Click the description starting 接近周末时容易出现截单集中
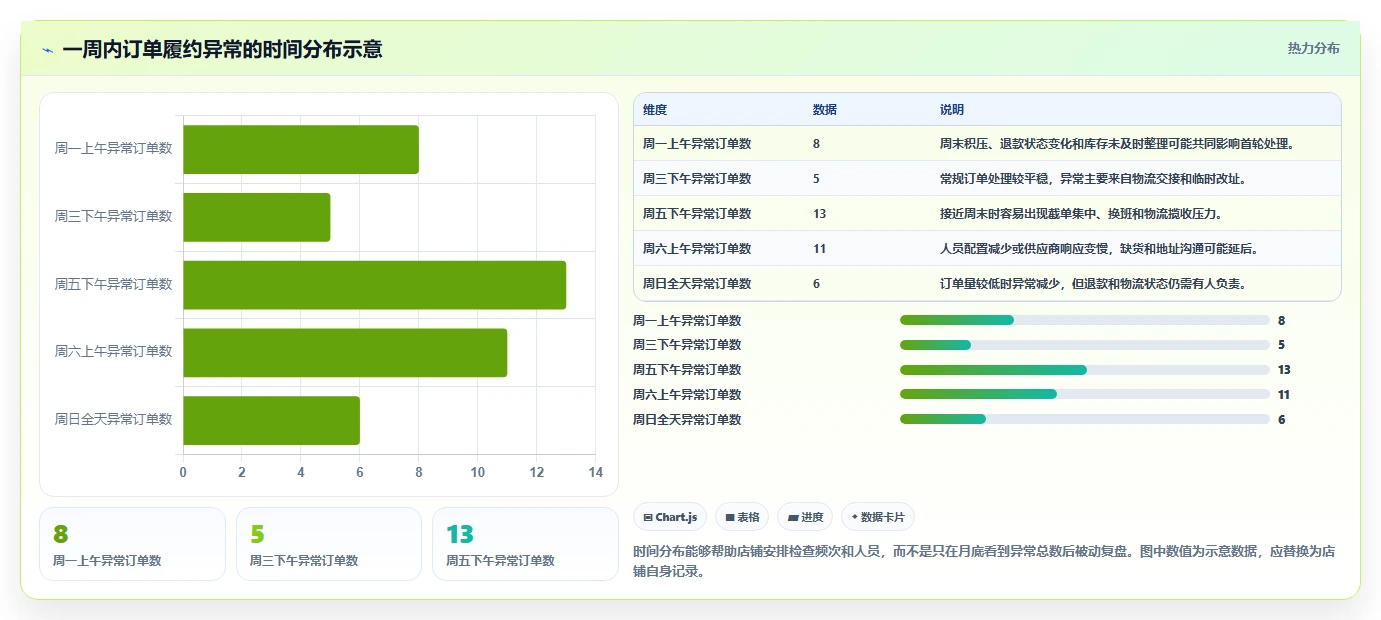 (x=1081, y=214)
